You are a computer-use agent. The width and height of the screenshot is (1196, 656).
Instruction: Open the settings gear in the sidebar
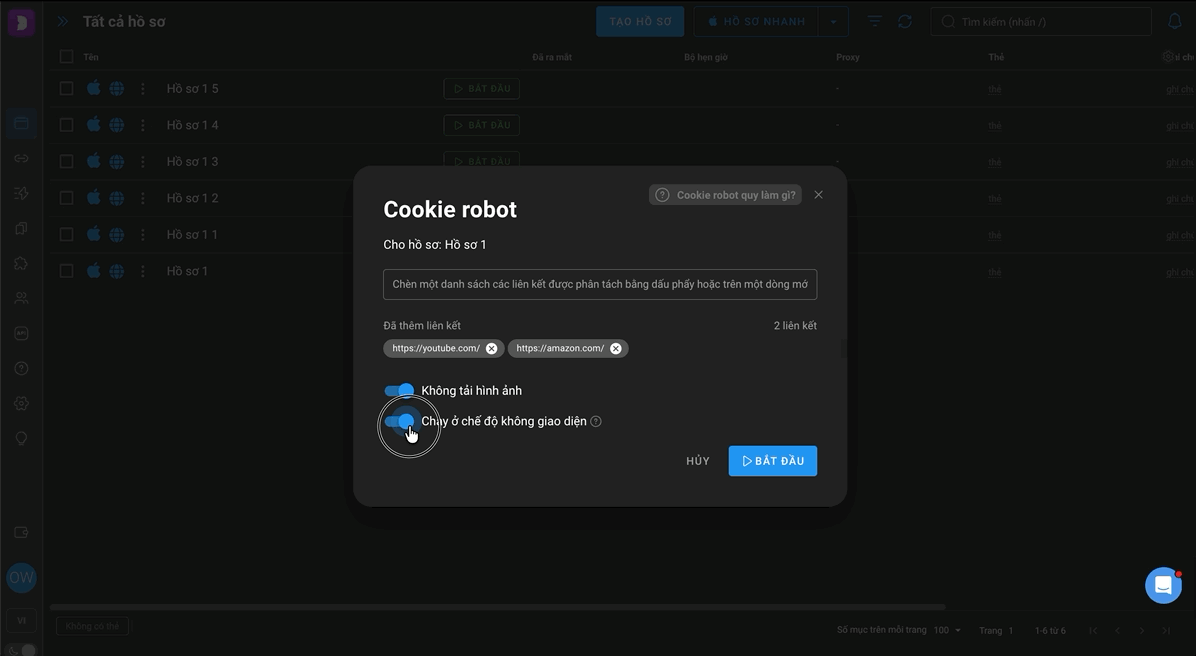(x=21, y=404)
